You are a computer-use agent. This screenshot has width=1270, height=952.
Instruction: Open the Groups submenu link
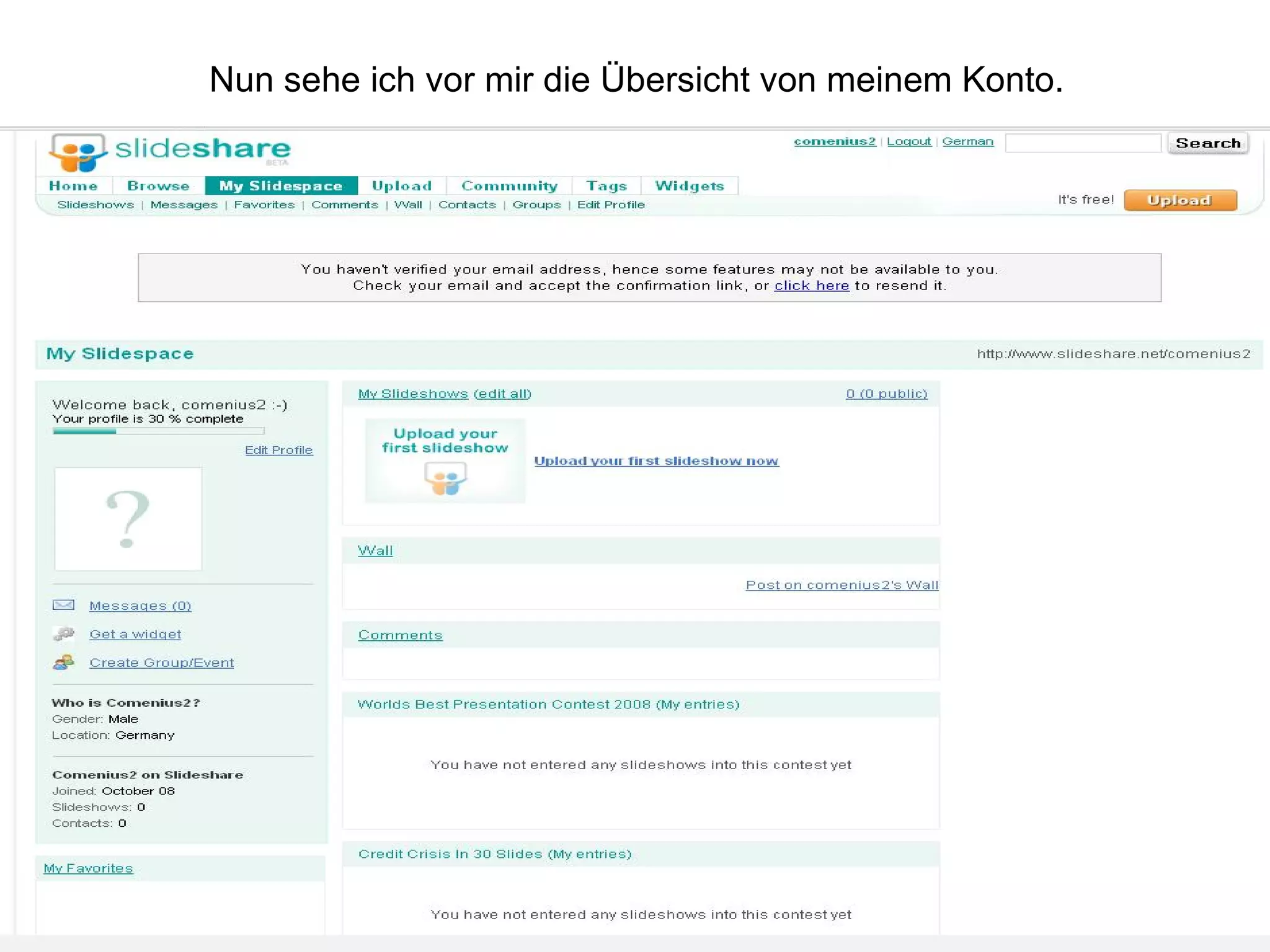[x=536, y=205]
